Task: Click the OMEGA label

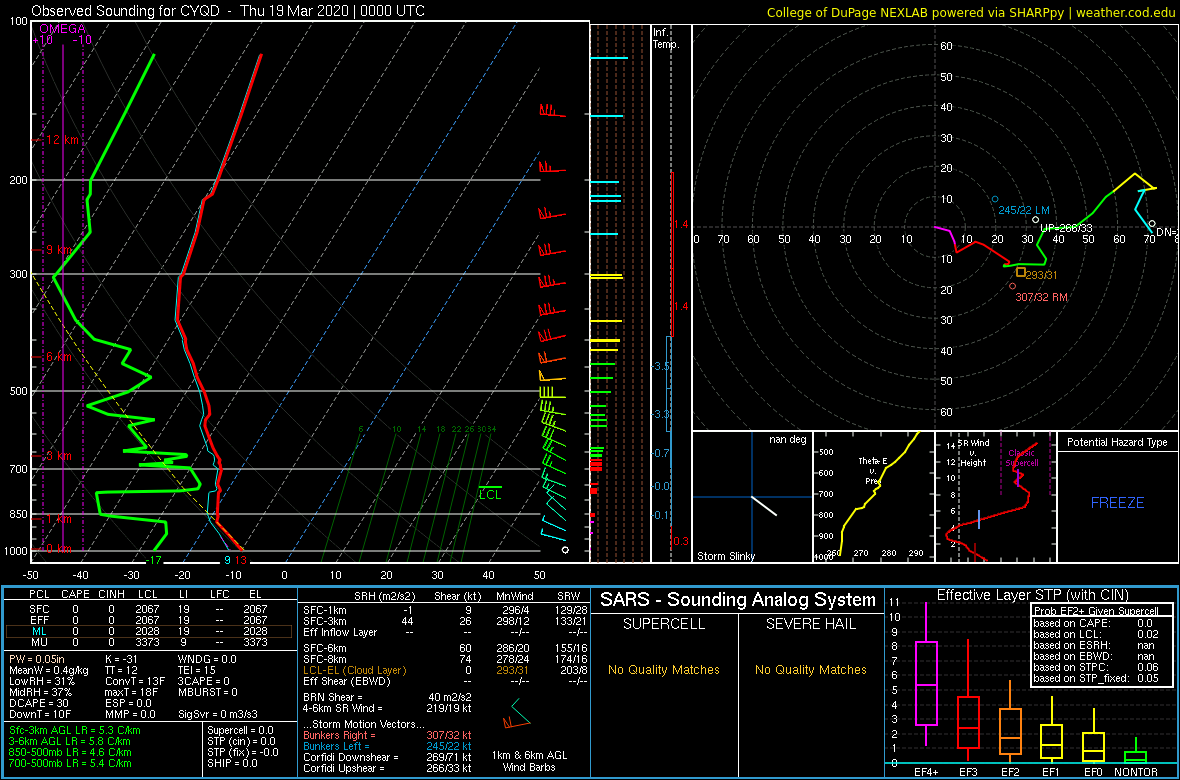Action: [62, 29]
